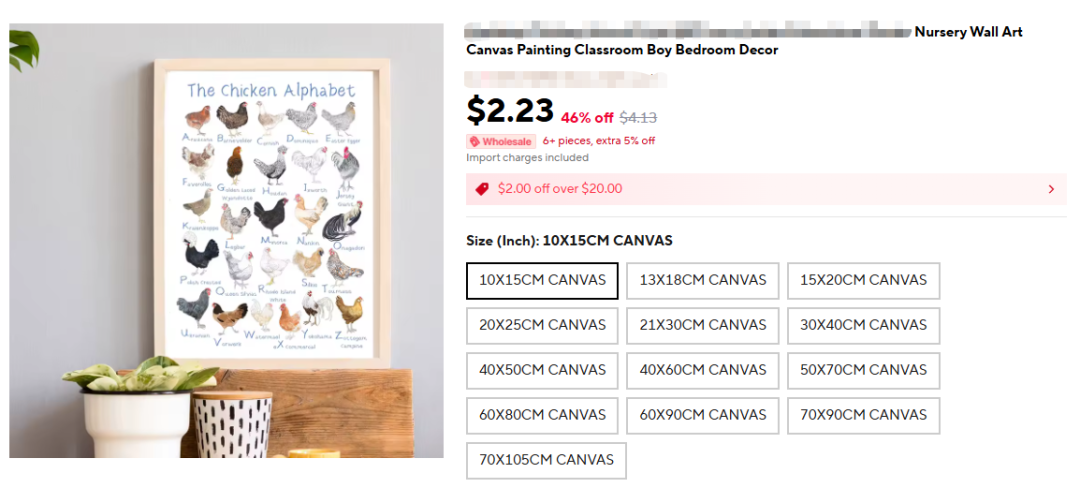The image size is (1080, 488).
Task: Choose the 13X18CM CANVAS size
Action: [703, 280]
